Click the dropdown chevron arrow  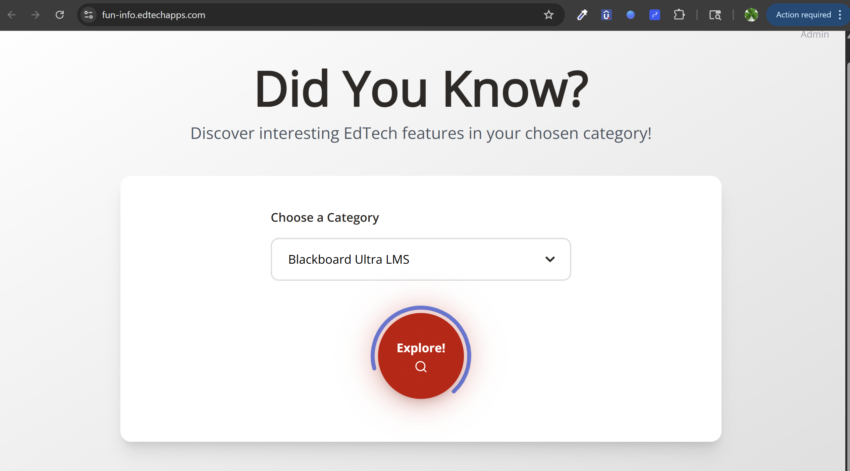(x=550, y=259)
